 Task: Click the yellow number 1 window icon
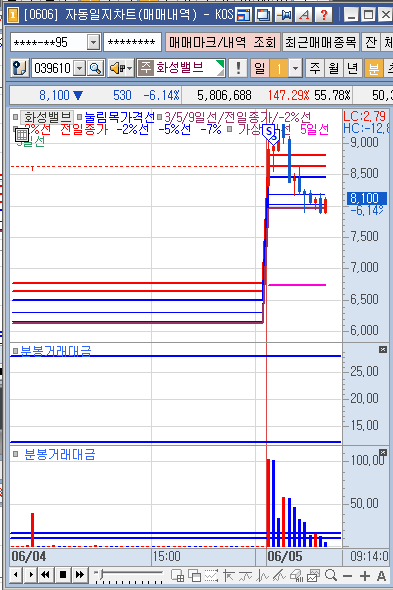point(13,15)
